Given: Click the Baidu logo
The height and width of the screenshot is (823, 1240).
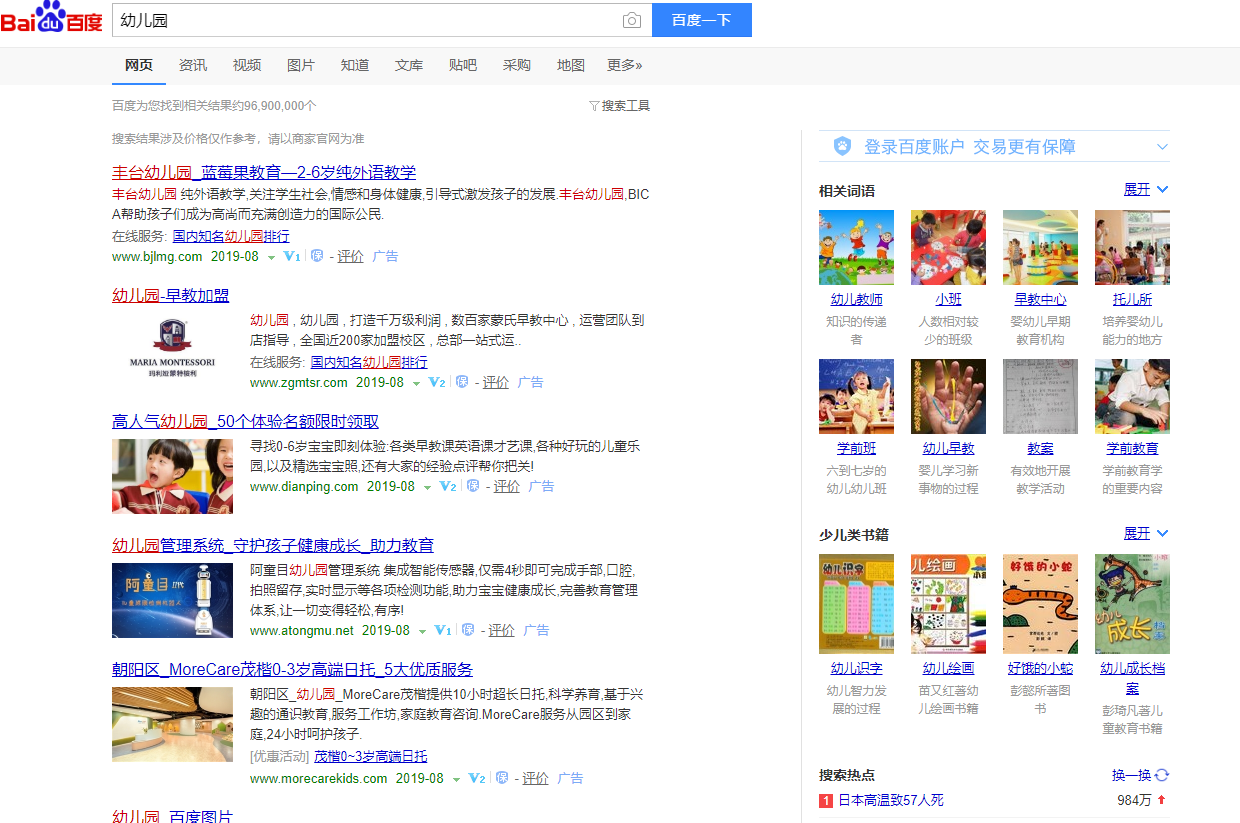Looking at the screenshot, I should 52,18.
